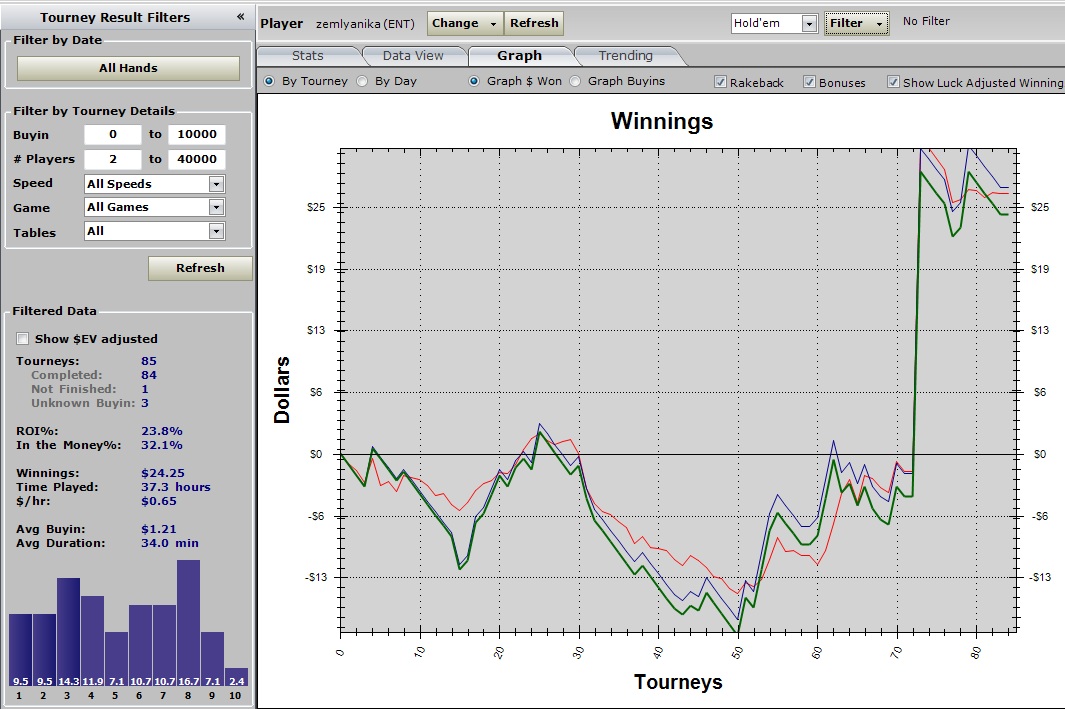1065x709 pixels.
Task: Open the Change player dropdown button
Action: 465,23
